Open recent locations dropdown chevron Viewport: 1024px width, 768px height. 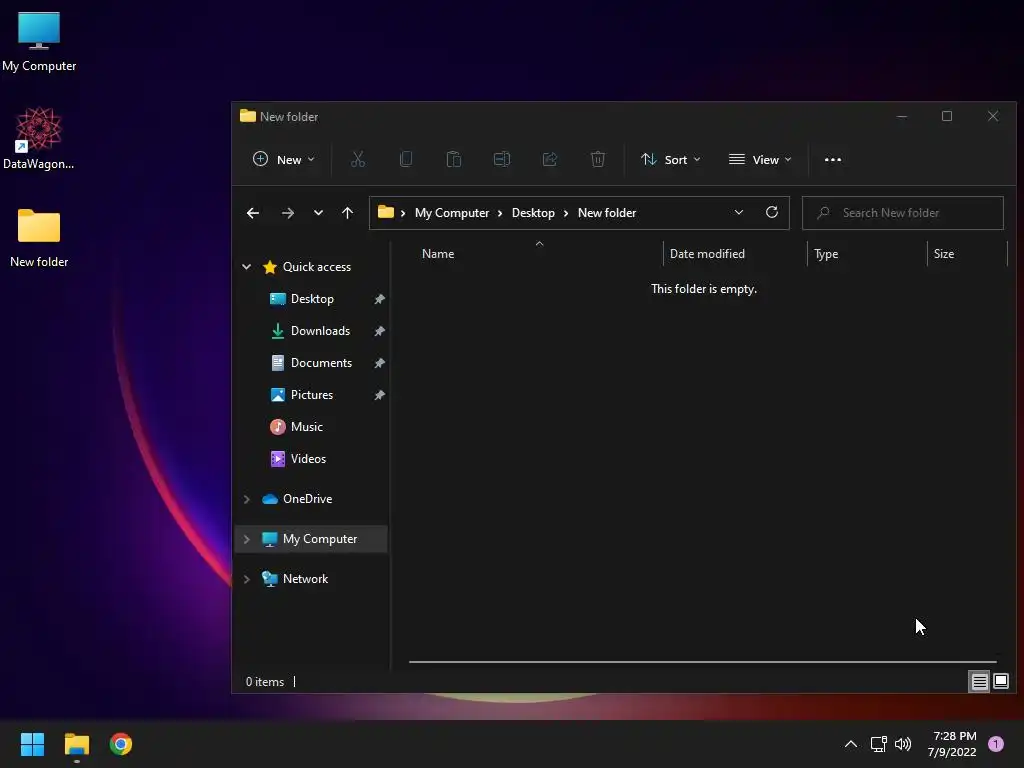click(318, 213)
